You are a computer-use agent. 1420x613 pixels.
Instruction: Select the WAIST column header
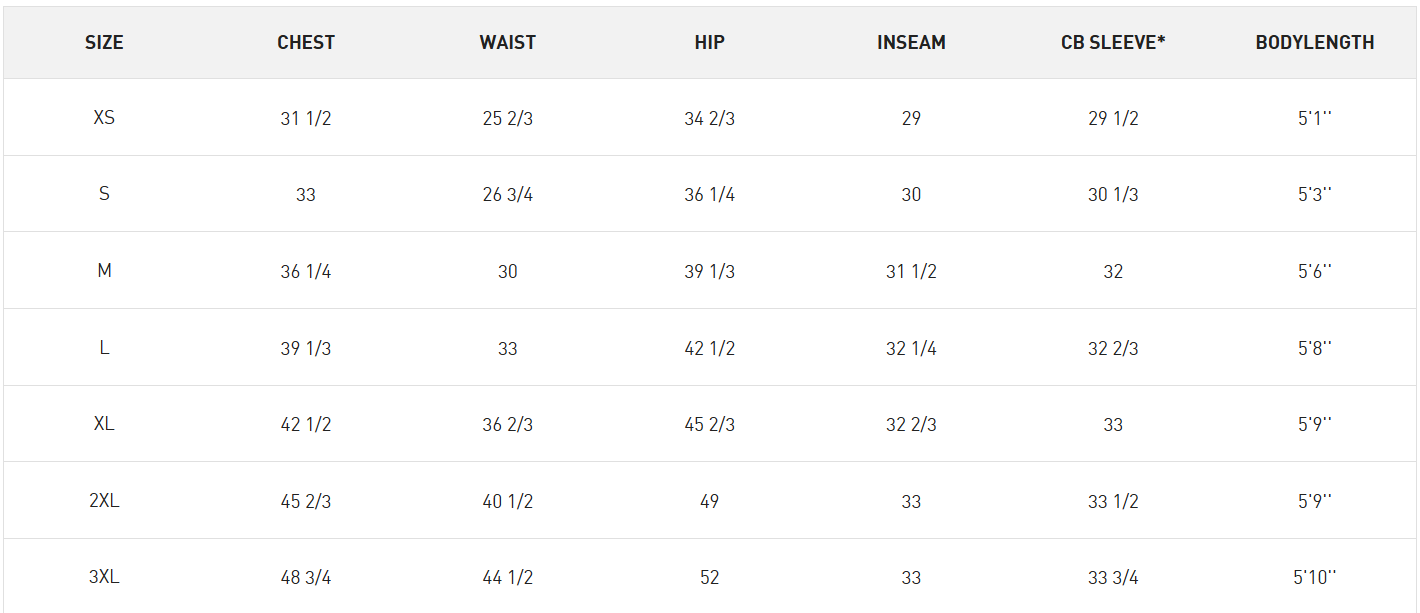508,43
